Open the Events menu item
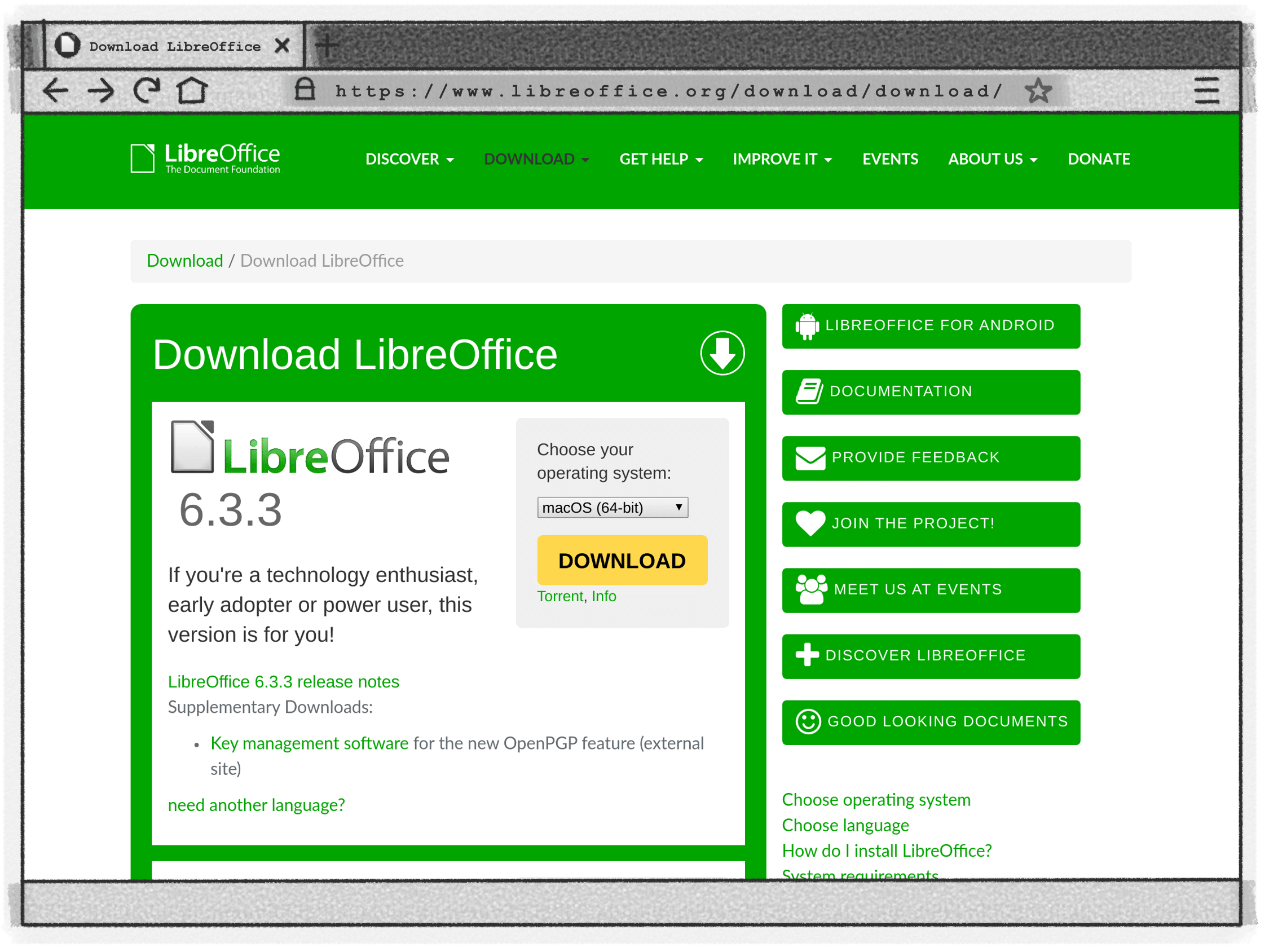 (x=890, y=159)
